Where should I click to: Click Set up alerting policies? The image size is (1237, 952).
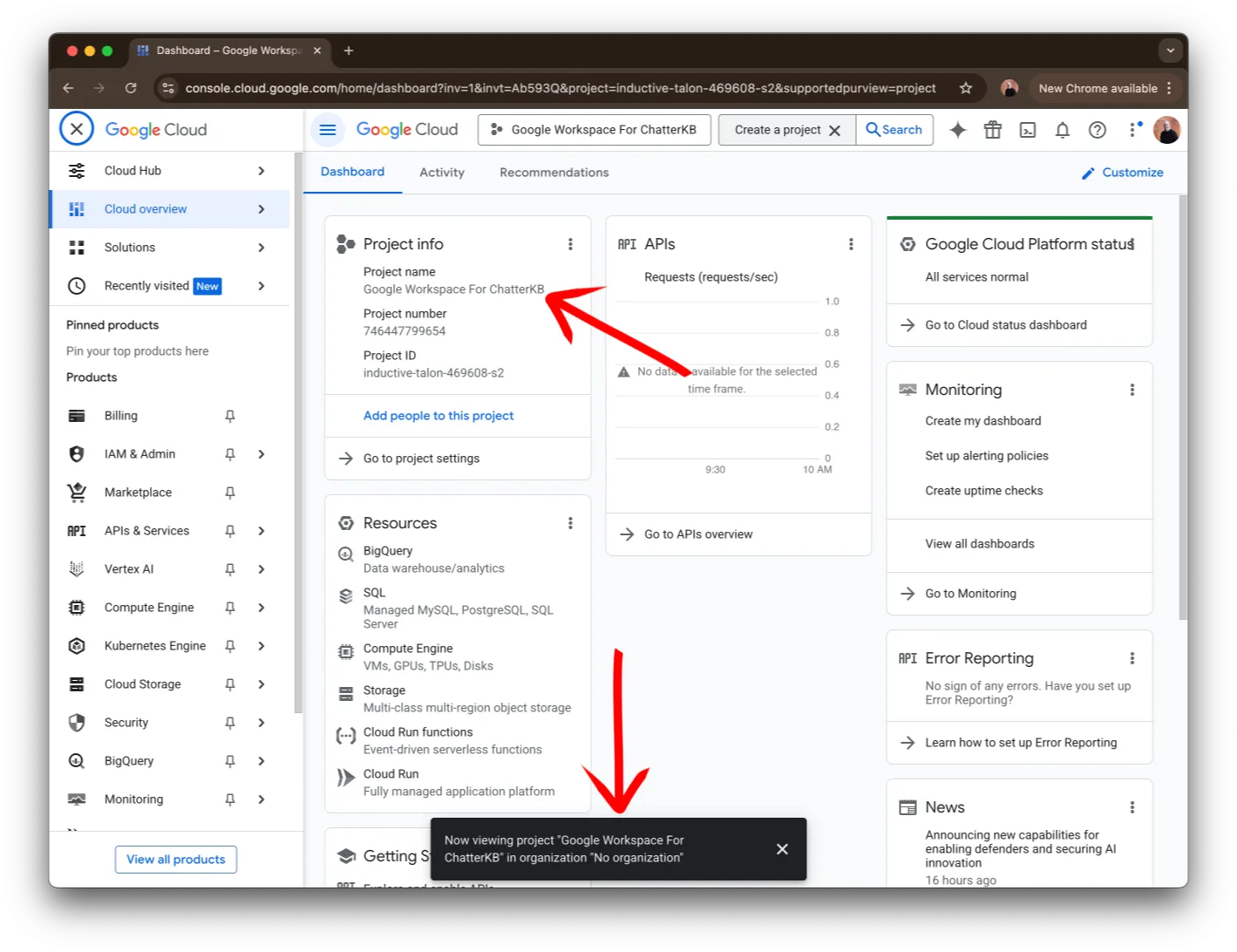click(x=987, y=456)
